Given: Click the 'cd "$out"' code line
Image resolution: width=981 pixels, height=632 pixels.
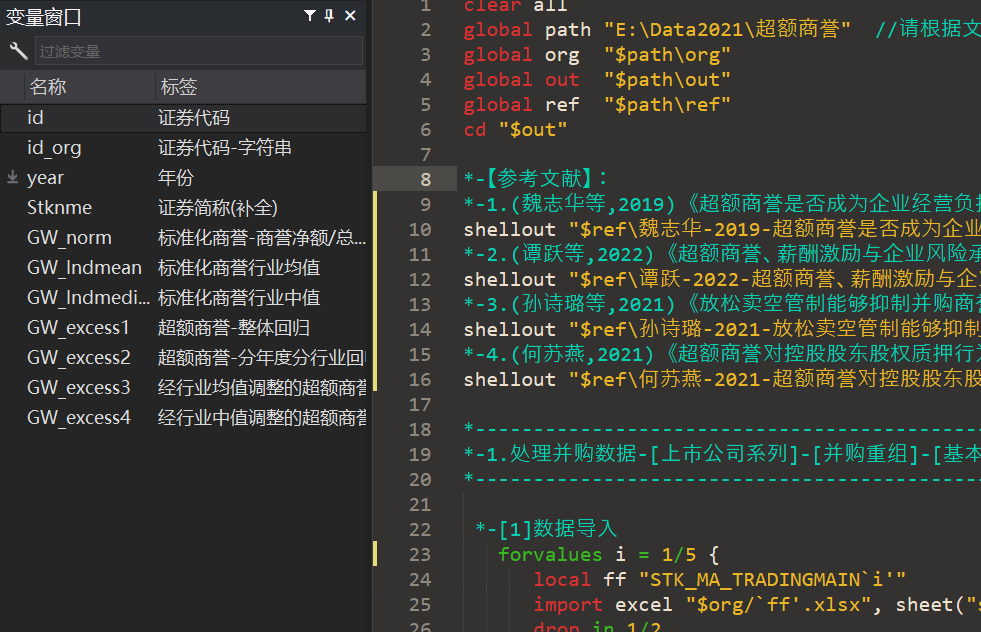Looking at the screenshot, I should 516,130.
